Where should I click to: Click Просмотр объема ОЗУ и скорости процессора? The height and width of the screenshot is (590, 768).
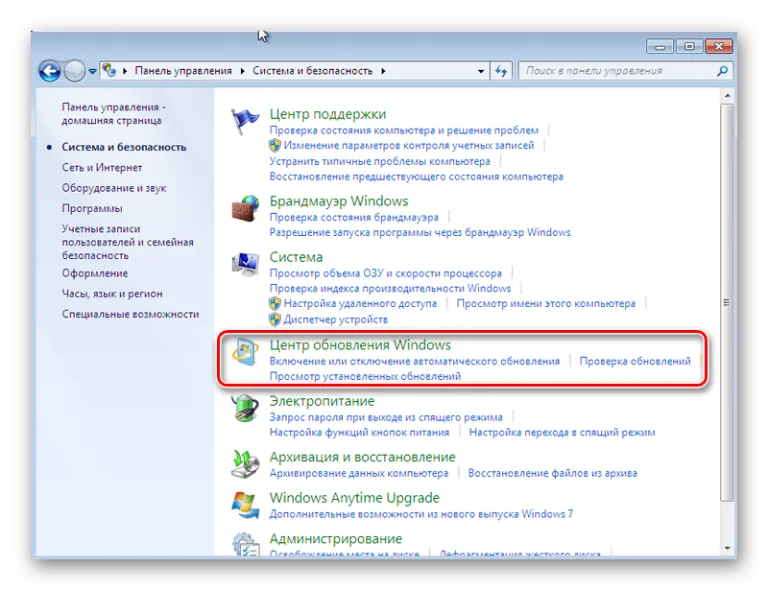click(385, 273)
